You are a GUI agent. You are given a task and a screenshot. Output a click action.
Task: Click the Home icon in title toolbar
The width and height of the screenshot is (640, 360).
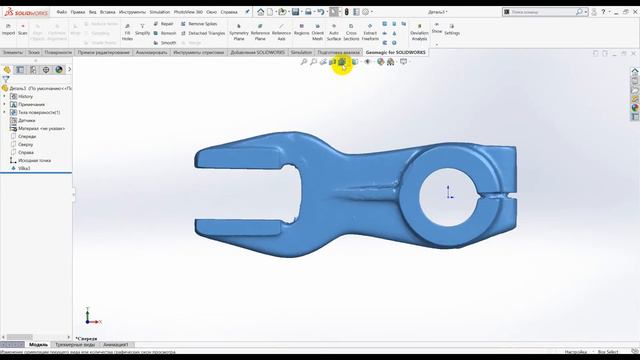[x=260, y=12]
